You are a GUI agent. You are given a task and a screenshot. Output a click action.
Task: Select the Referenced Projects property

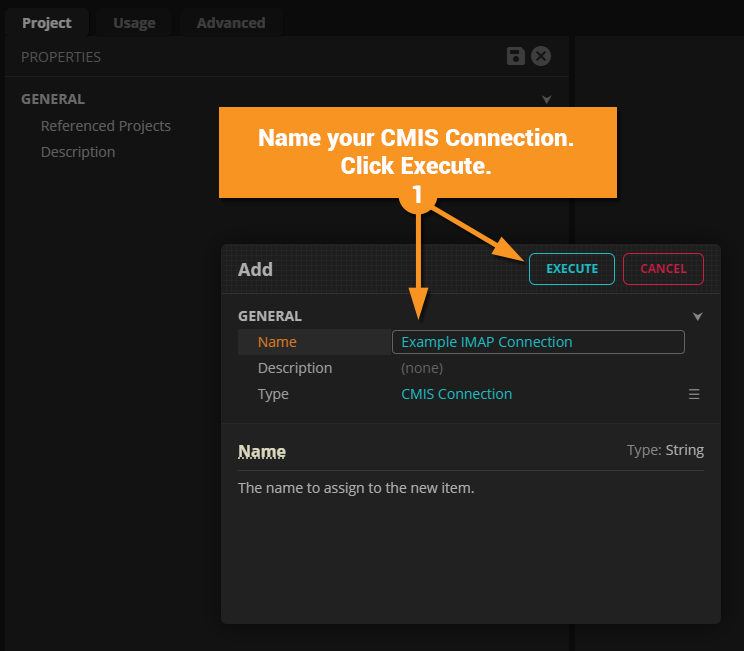pyautogui.click(x=106, y=126)
